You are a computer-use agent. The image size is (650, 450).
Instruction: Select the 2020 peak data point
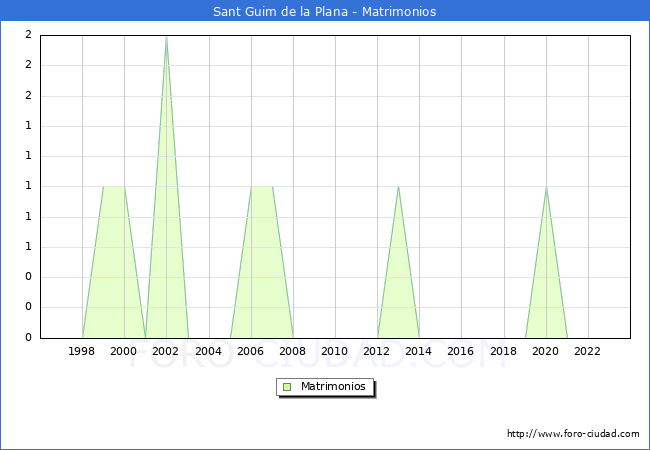click(546, 187)
